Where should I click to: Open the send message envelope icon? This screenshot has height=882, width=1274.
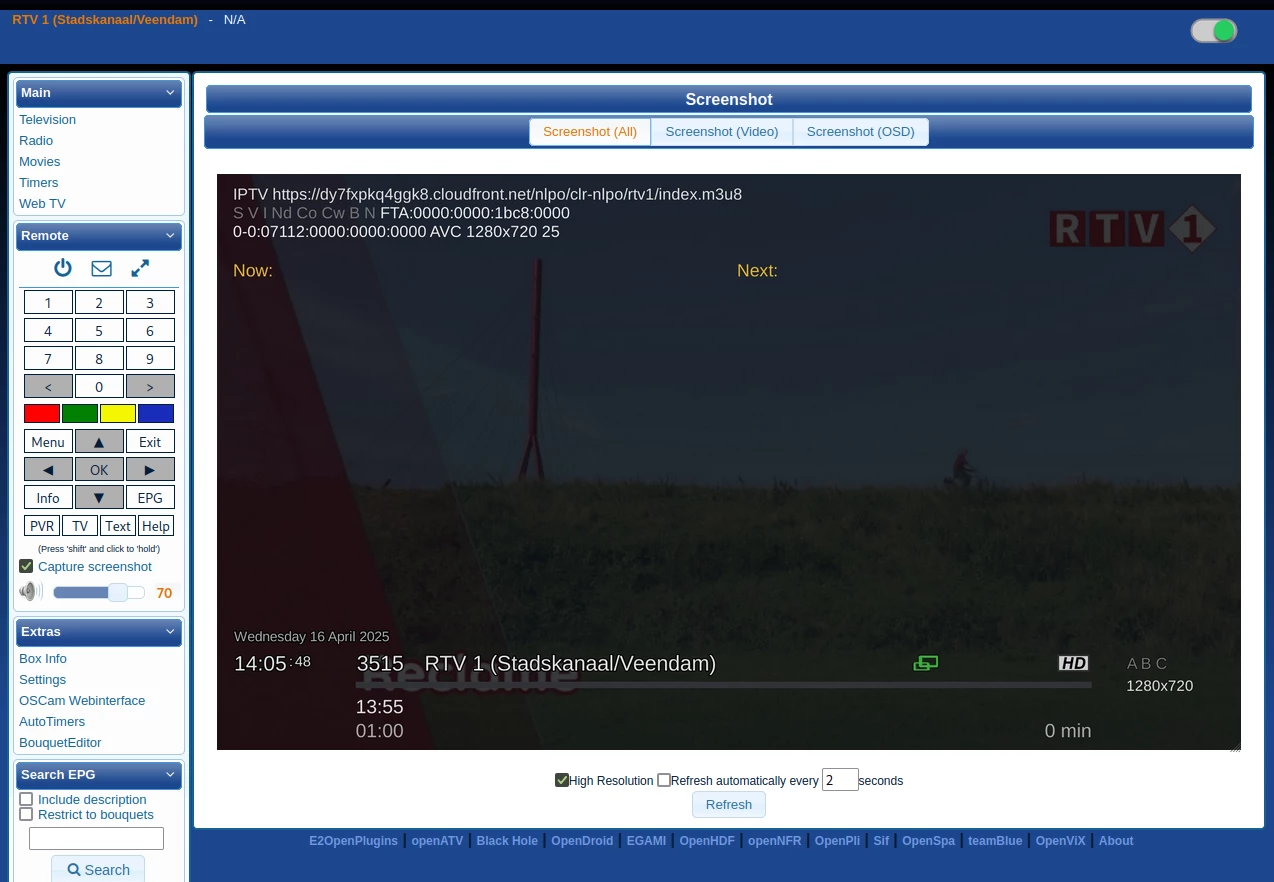101,268
